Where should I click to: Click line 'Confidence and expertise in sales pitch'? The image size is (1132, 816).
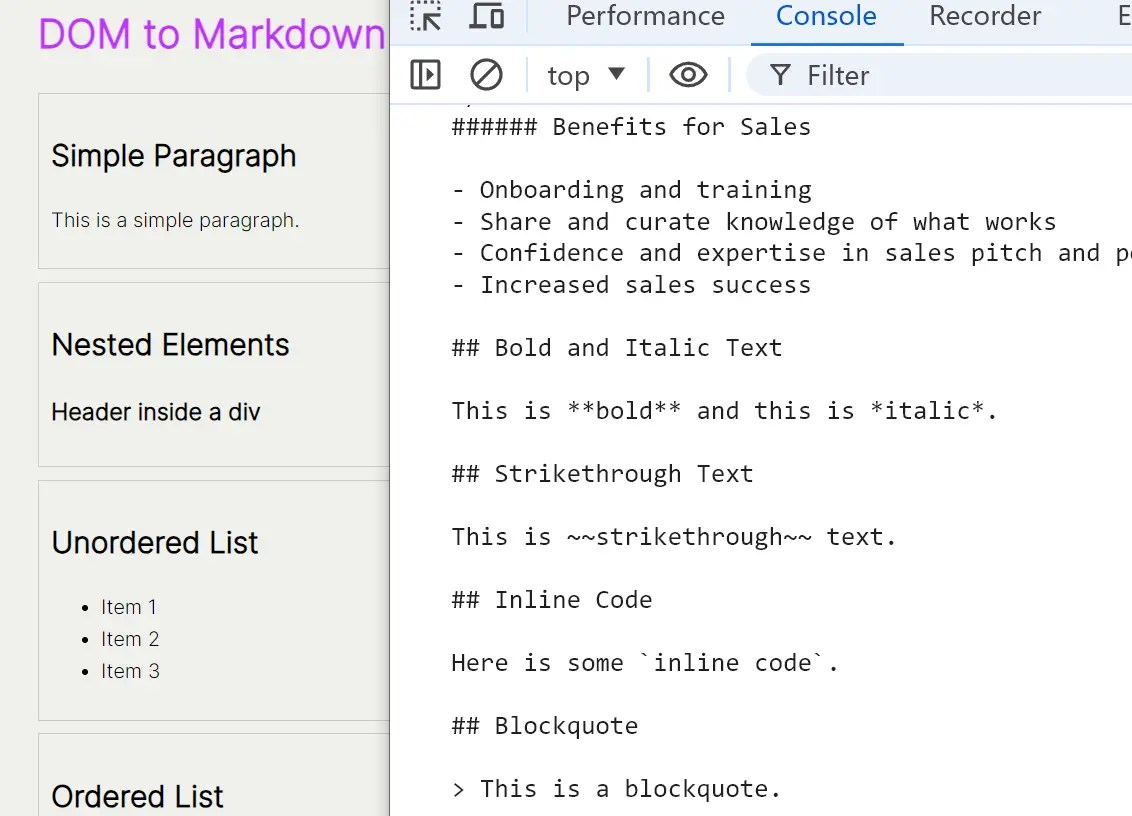point(761,253)
